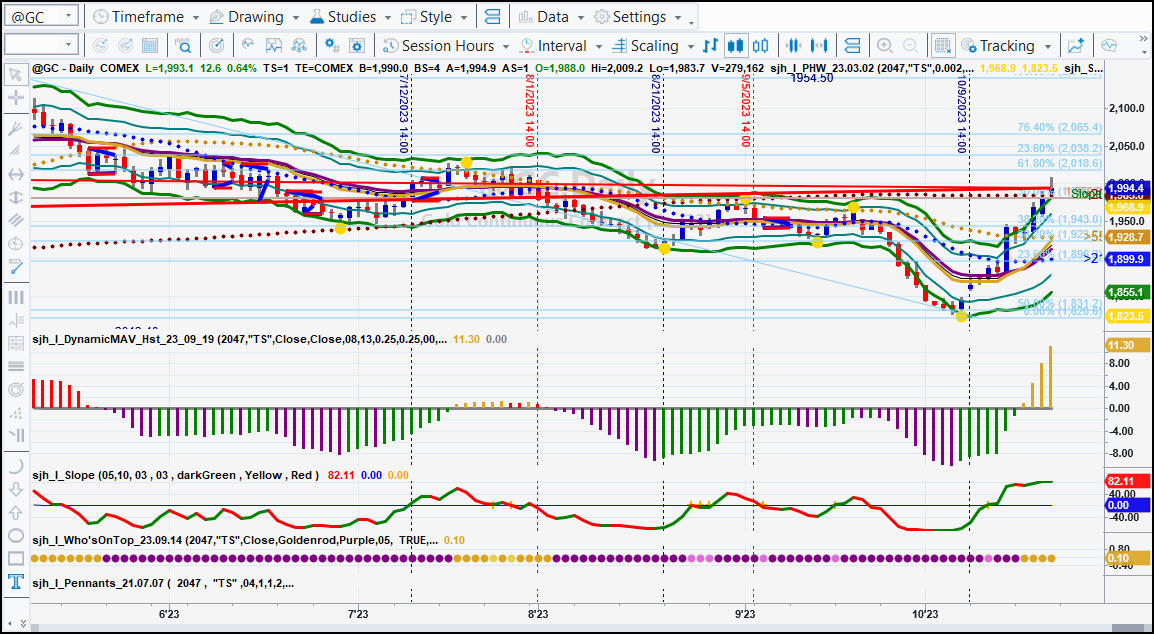Screen dimensions: 1154x634
Task: Open the empty combo box below @GC
Action: click(x=41, y=45)
